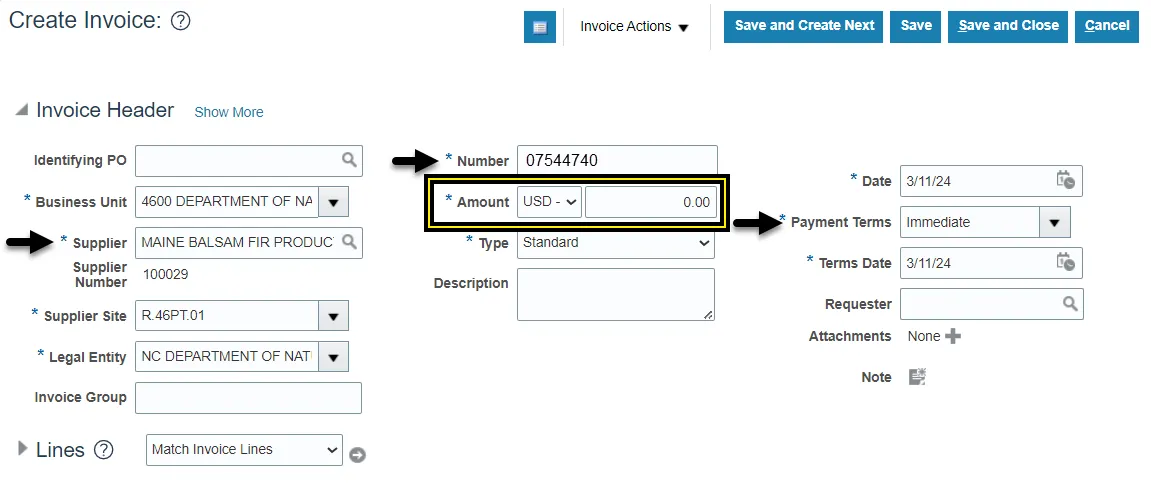This screenshot has height=483, width=1151.
Task: Open the Terms Date calendar picker
Action: tap(1066, 262)
